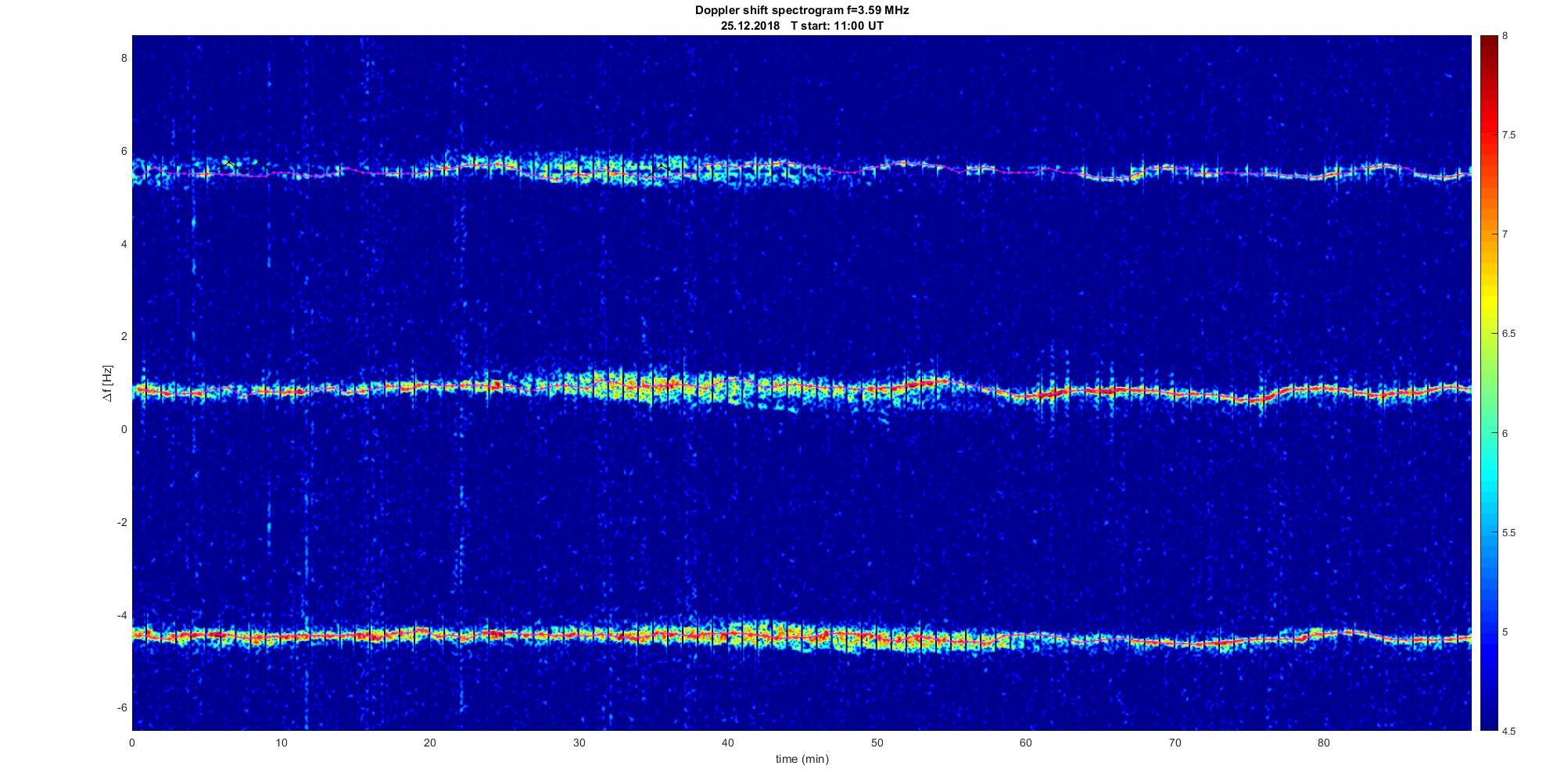Click the x-axis tick label '50'
Image resolution: width=1564 pixels, height=784 pixels.
(x=877, y=743)
